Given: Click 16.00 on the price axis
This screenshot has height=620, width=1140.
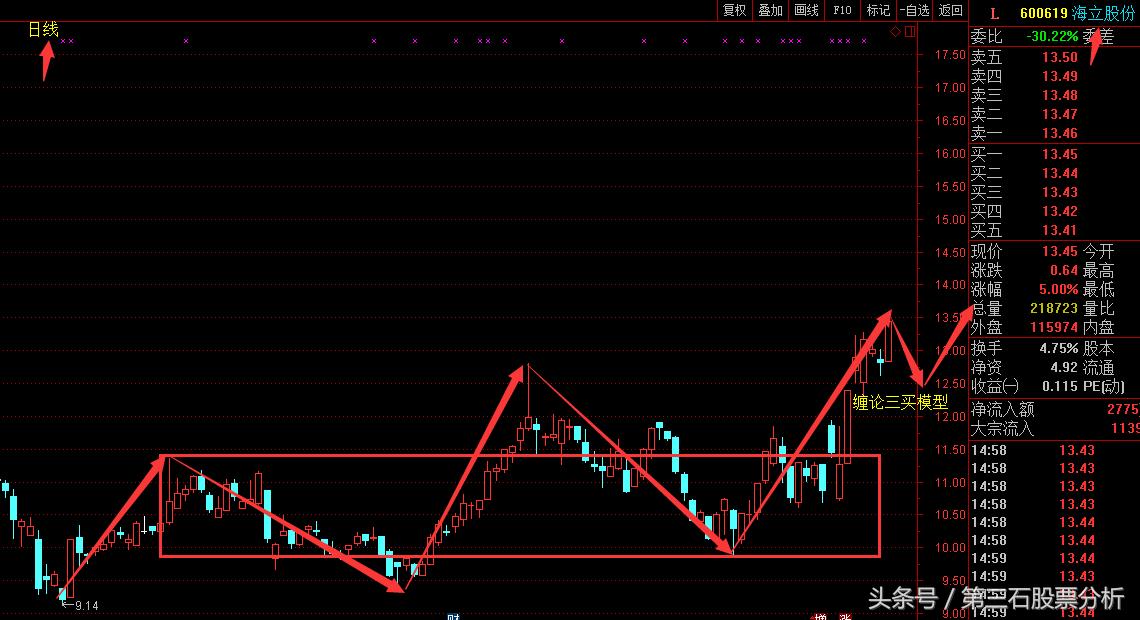Looking at the screenshot, I should [950, 153].
